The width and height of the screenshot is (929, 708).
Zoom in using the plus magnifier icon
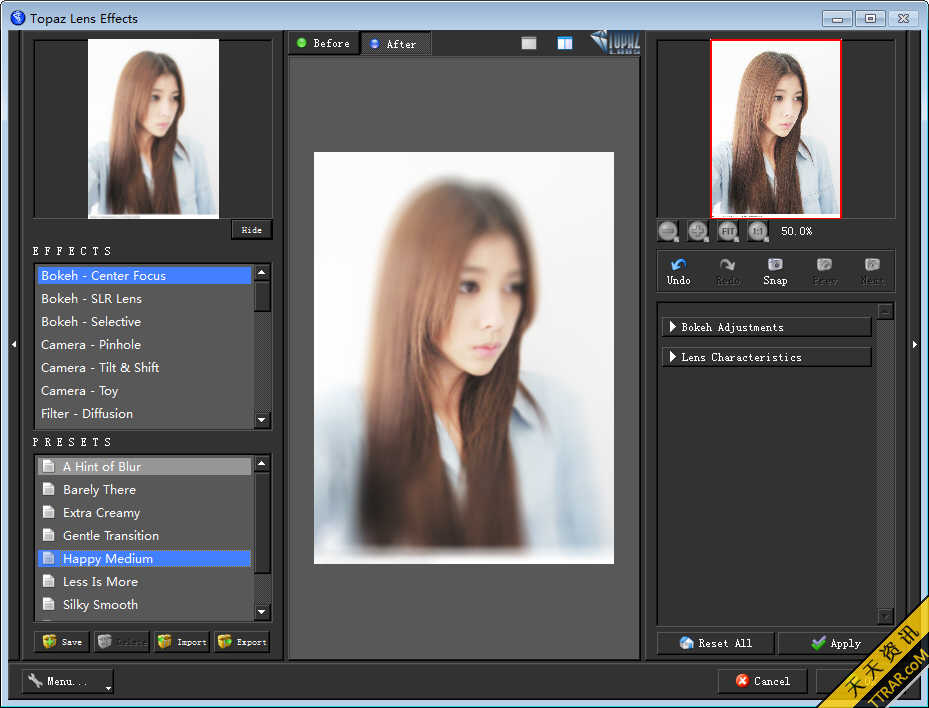[697, 231]
